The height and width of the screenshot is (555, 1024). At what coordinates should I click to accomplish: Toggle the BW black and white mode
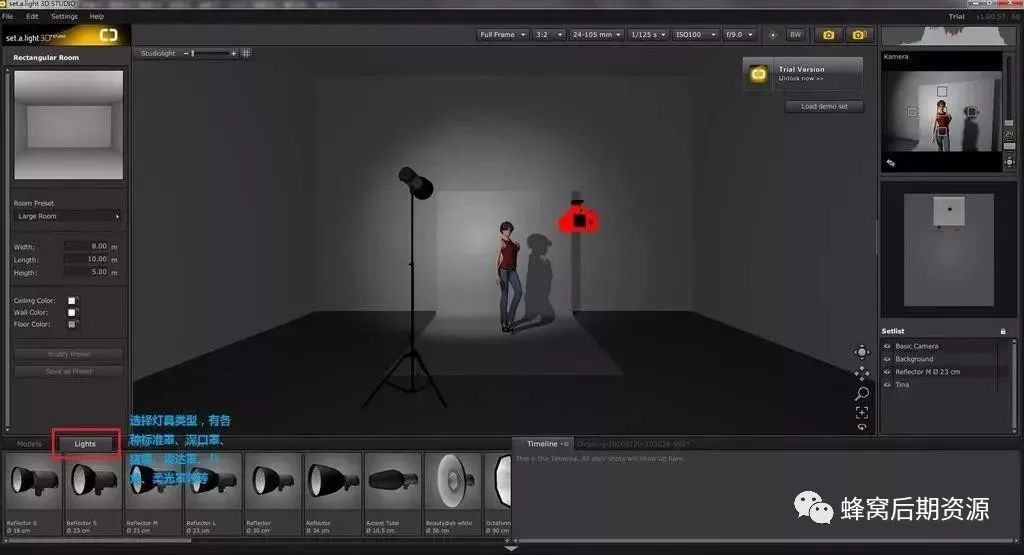(x=795, y=35)
